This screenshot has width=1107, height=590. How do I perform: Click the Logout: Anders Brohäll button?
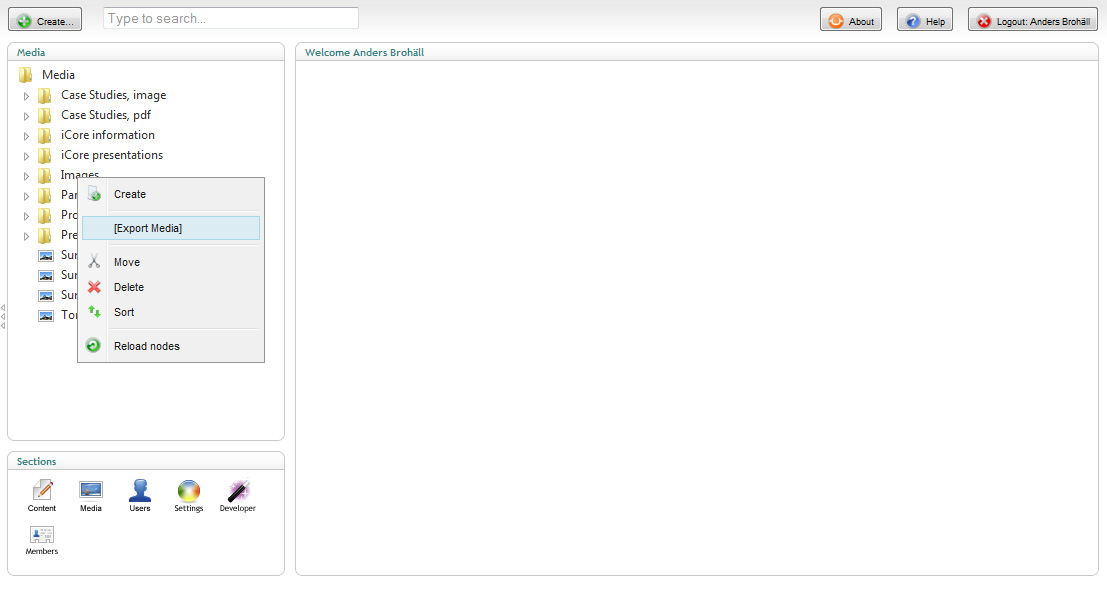1032,21
